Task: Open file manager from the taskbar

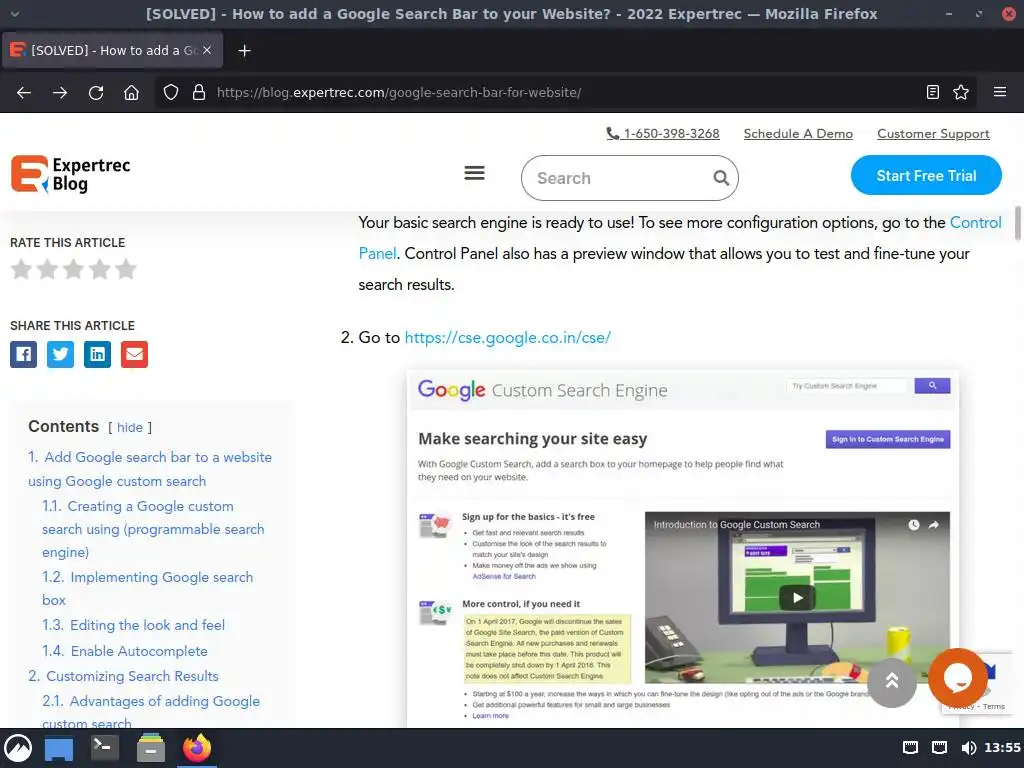Action: pos(151,748)
